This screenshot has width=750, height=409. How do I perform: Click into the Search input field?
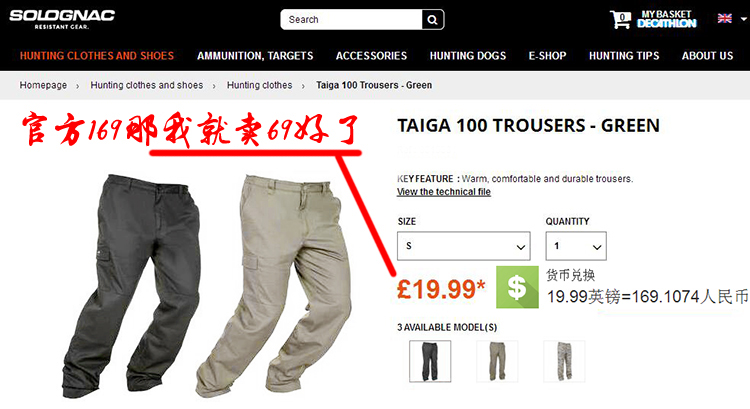[352, 20]
